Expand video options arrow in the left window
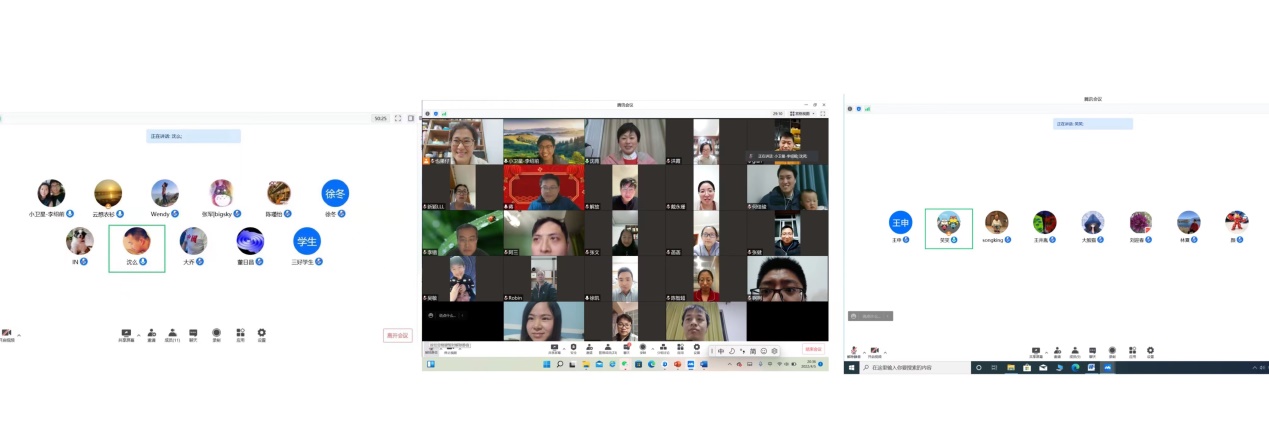Viewport: 1269px width, 421px height. click(x=19, y=334)
